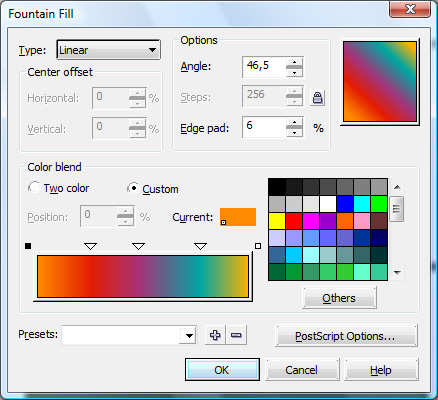This screenshot has height=400, width=438.
Task: Open the Presets dropdown list
Action: click(189, 335)
